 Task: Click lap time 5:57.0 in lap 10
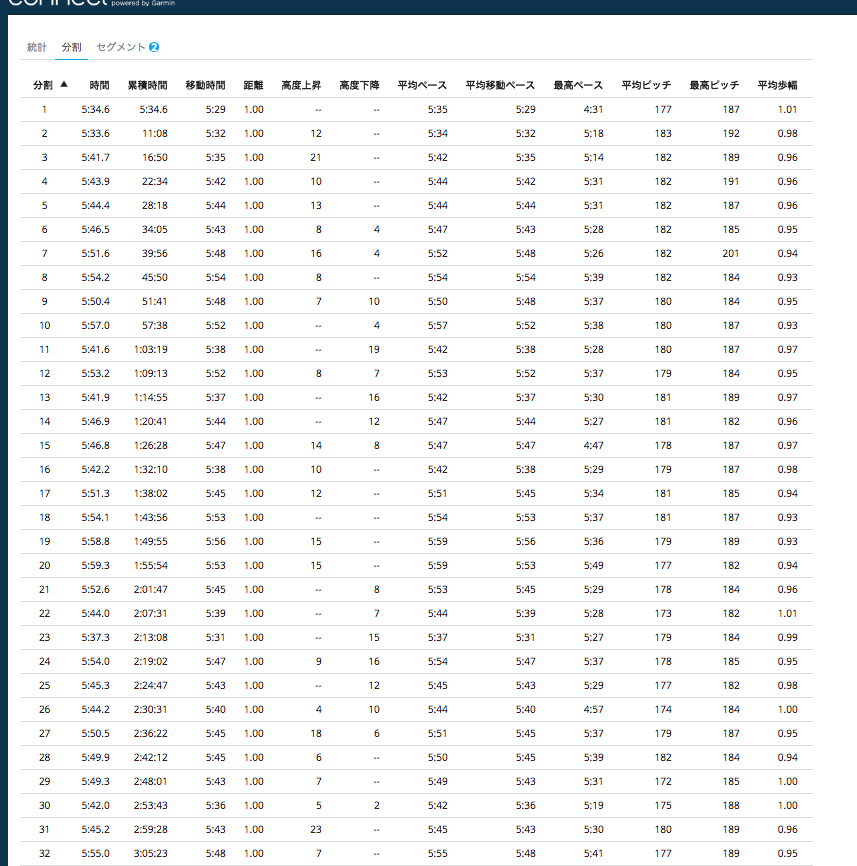click(x=96, y=325)
